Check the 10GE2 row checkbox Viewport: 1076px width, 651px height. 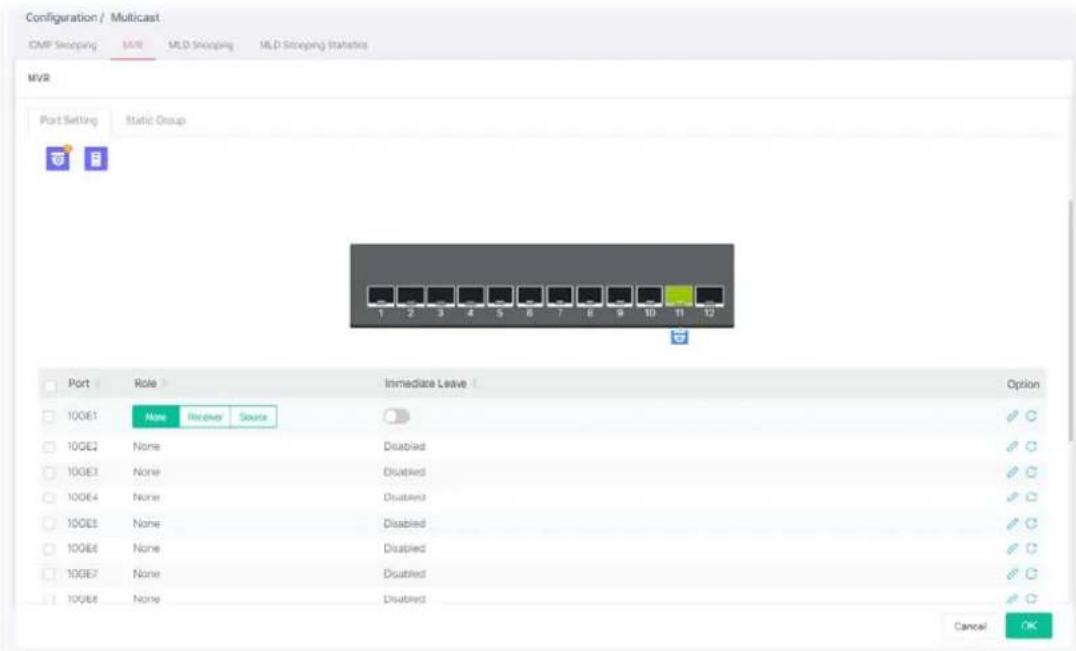pos(49,447)
